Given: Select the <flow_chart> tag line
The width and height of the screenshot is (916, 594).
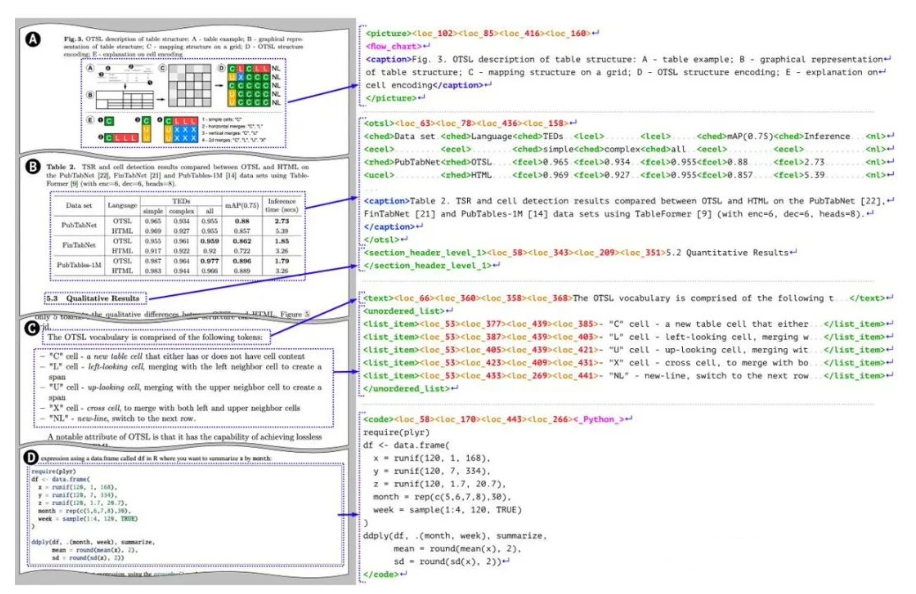Looking at the screenshot, I should pos(394,47).
